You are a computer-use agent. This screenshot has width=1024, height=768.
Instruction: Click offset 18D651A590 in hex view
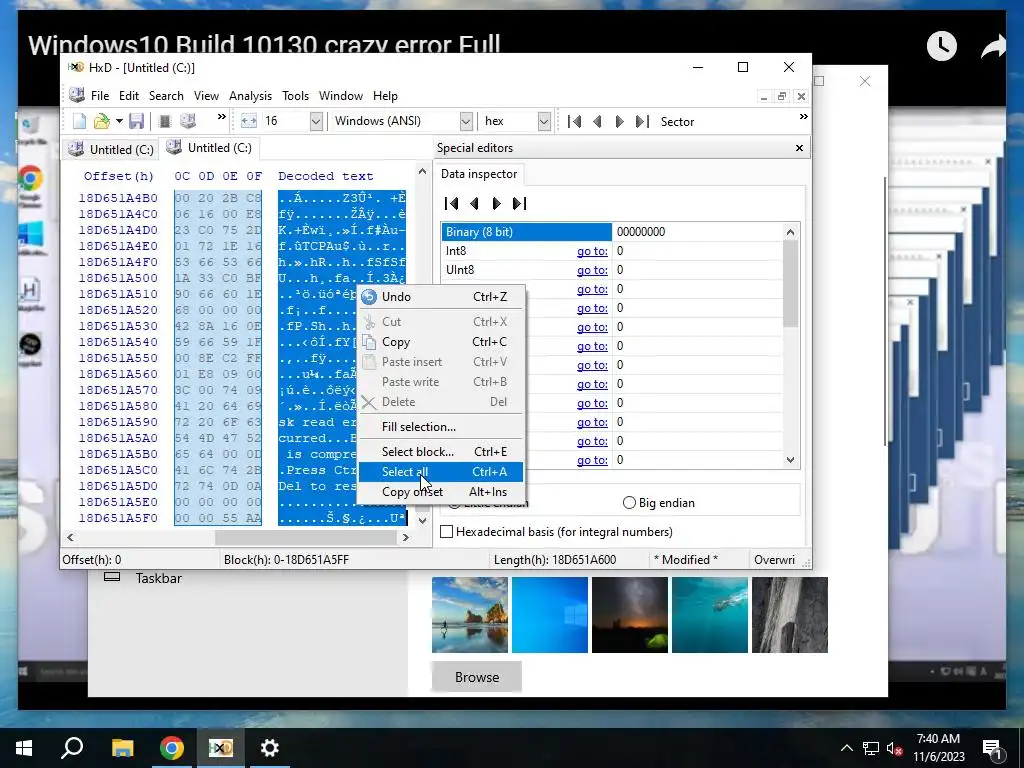tap(118, 422)
